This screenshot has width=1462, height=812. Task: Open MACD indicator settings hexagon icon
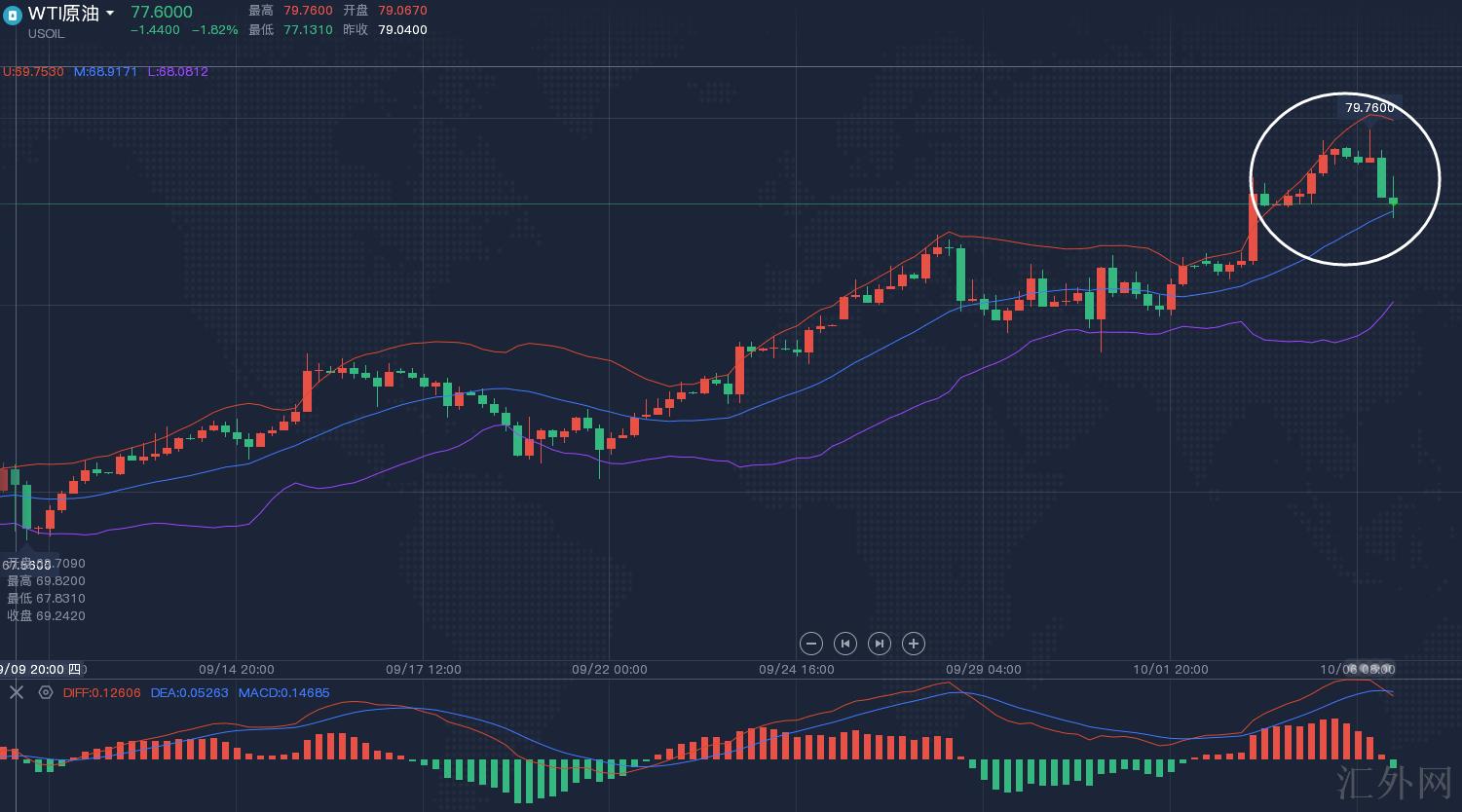click(x=45, y=692)
